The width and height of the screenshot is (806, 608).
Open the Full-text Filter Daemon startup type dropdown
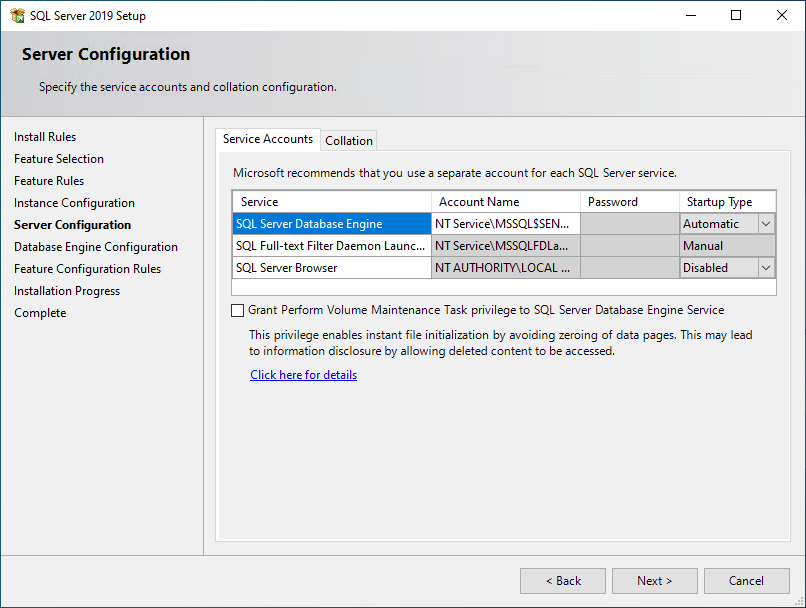click(765, 245)
